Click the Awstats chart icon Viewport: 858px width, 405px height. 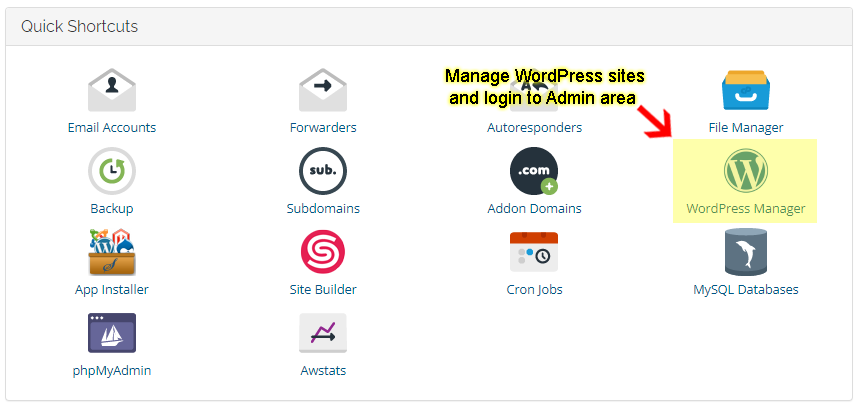click(x=323, y=333)
